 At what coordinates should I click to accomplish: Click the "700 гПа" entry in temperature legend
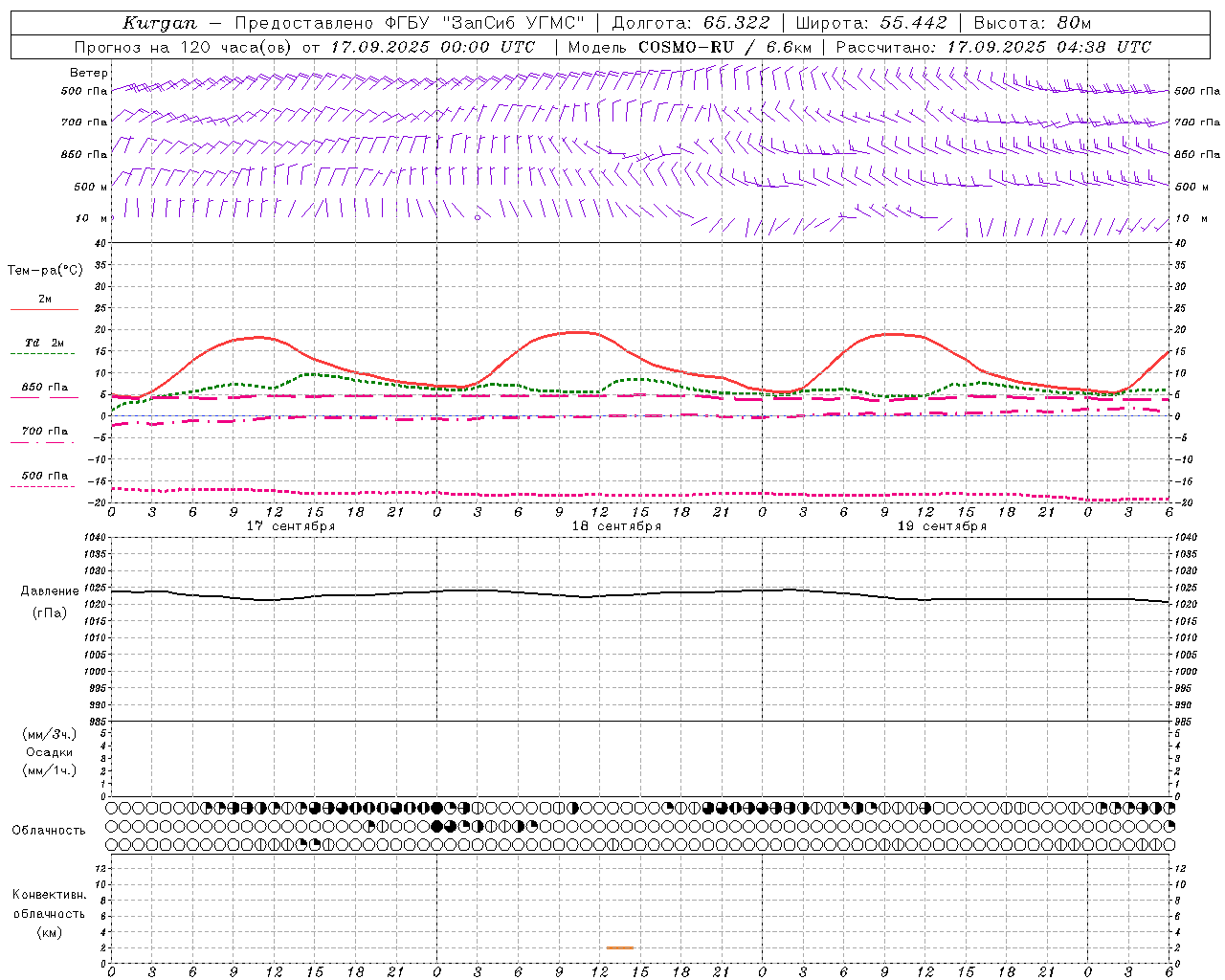[45, 432]
